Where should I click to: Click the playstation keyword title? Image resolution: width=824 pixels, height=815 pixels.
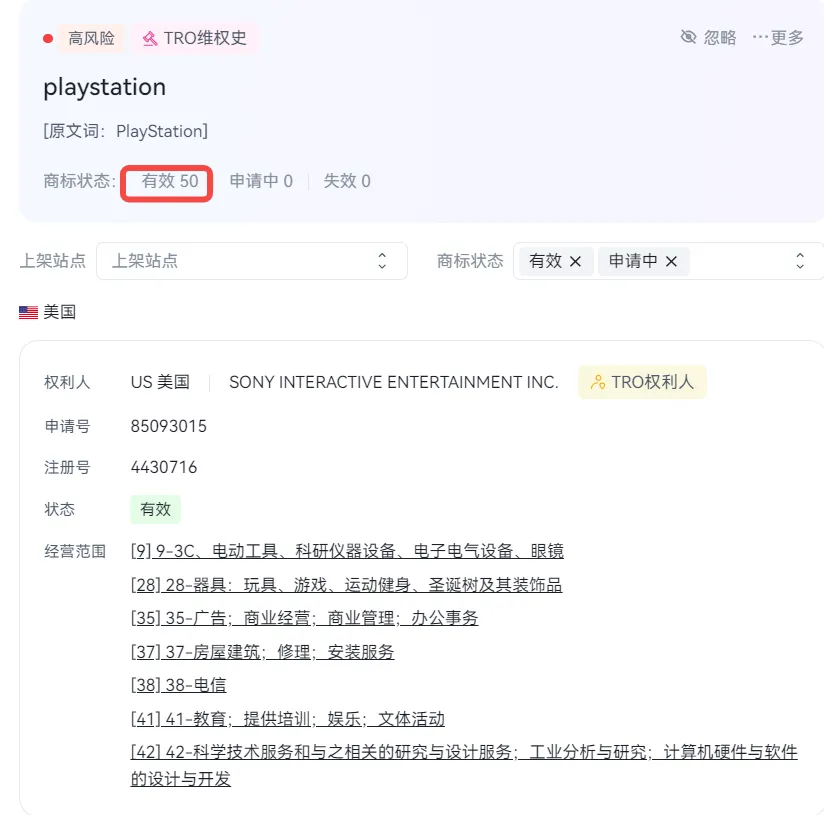105,87
